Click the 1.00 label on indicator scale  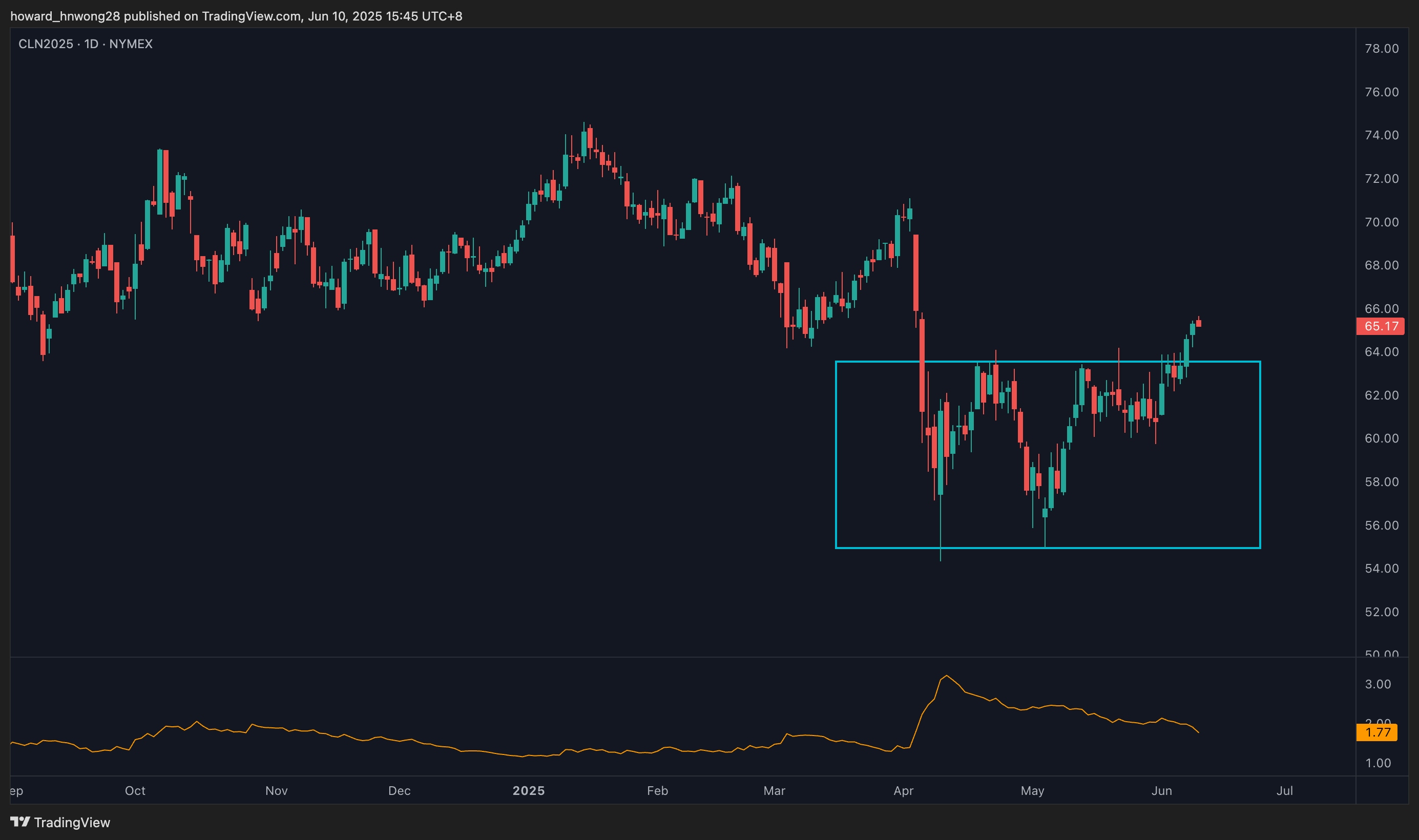(1378, 764)
